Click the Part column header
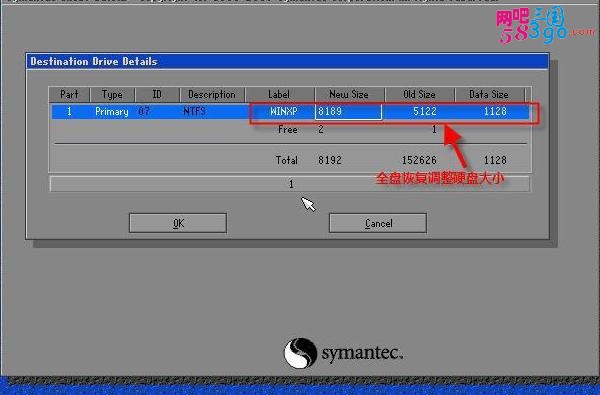Image resolution: width=600 pixels, height=395 pixels. pyautogui.click(x=69, y=95)
